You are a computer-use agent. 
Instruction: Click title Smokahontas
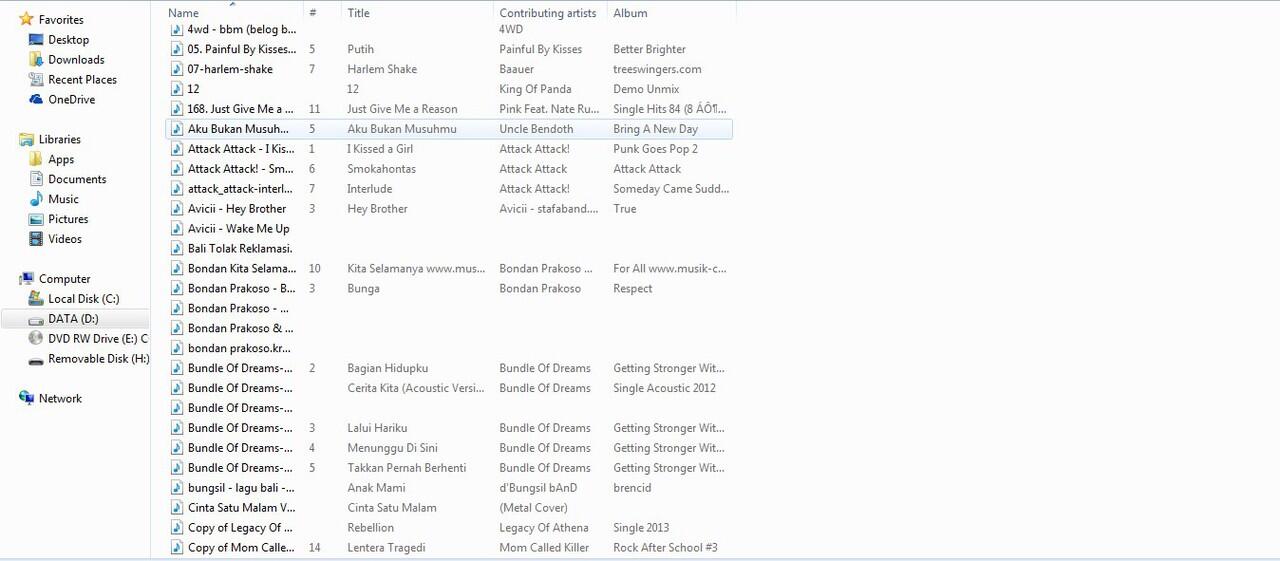click(381, 169)
